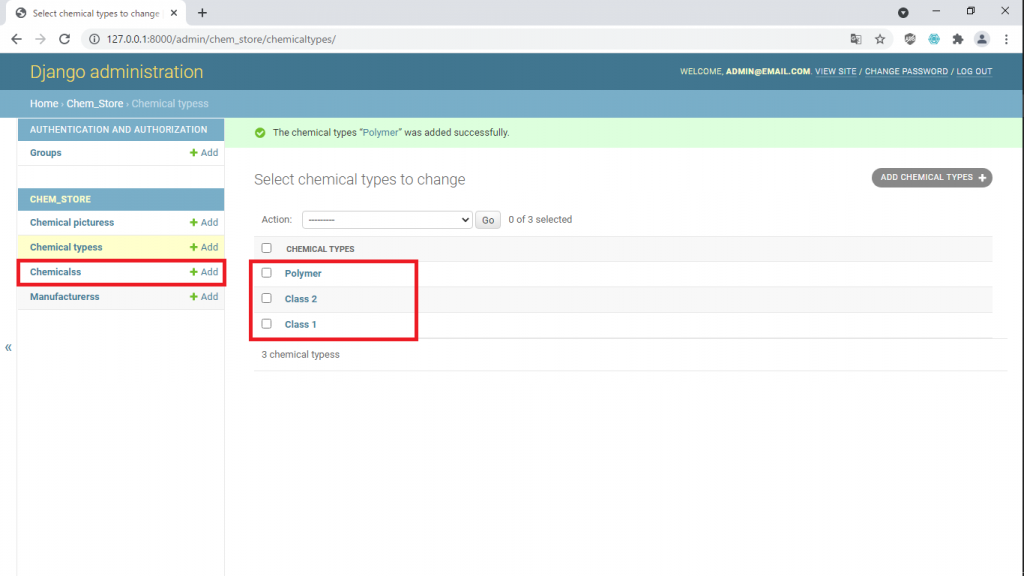Open the Class 1 entry
Screen dimensions: 1024x576
pos(300,324)
